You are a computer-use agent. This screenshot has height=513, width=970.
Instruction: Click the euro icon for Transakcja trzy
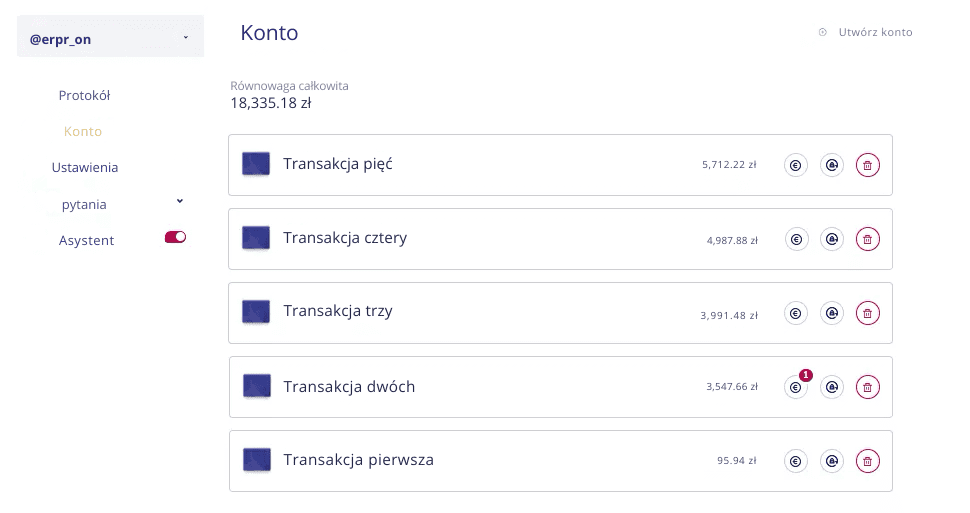click(x=796, y=313)
